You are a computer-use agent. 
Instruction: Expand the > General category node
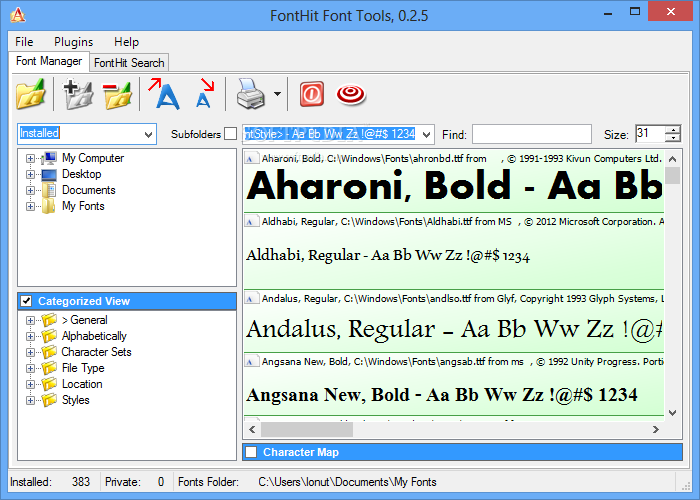tap(30, 321)
